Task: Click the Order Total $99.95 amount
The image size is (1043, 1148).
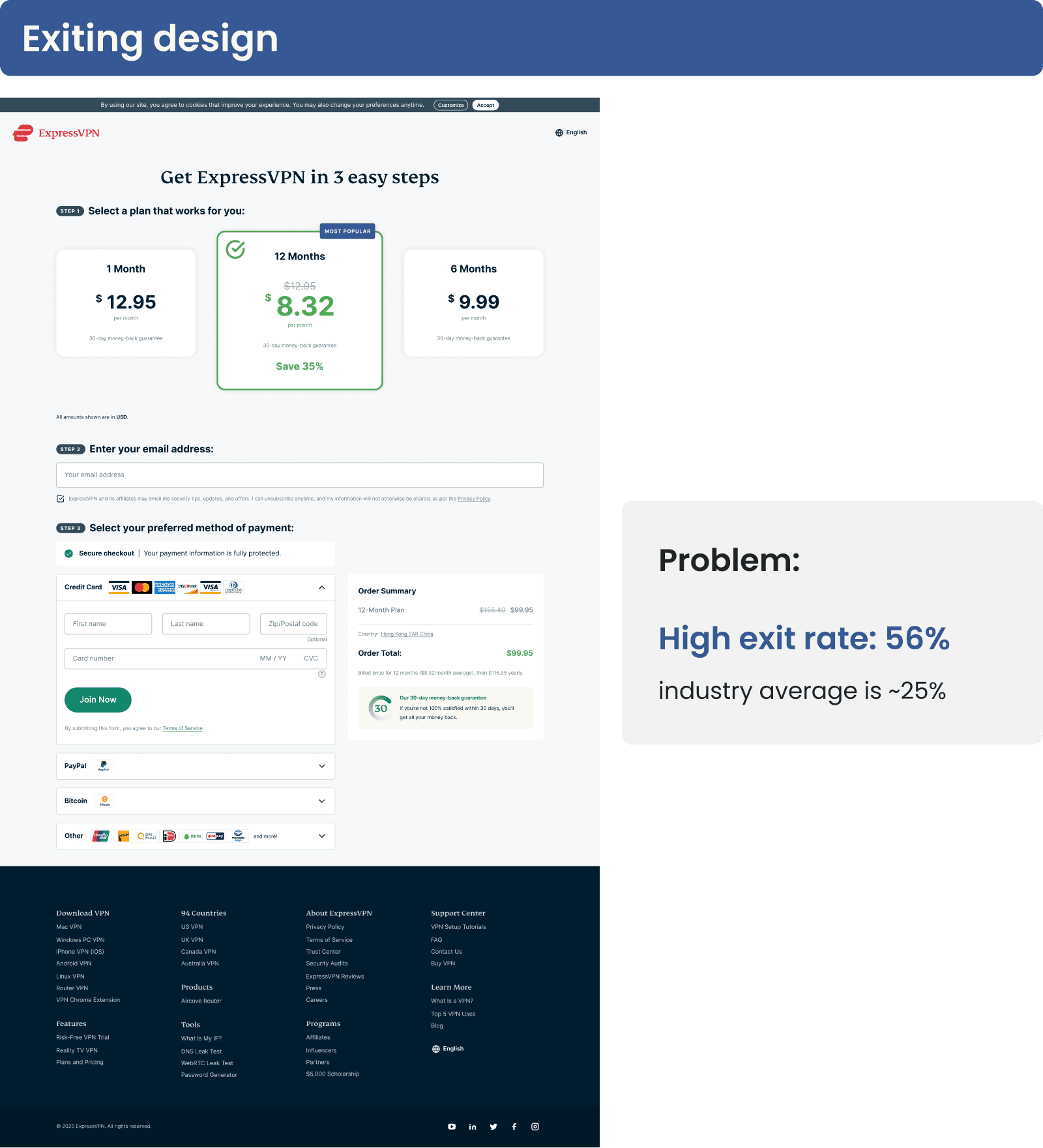Action: (520, 653)
